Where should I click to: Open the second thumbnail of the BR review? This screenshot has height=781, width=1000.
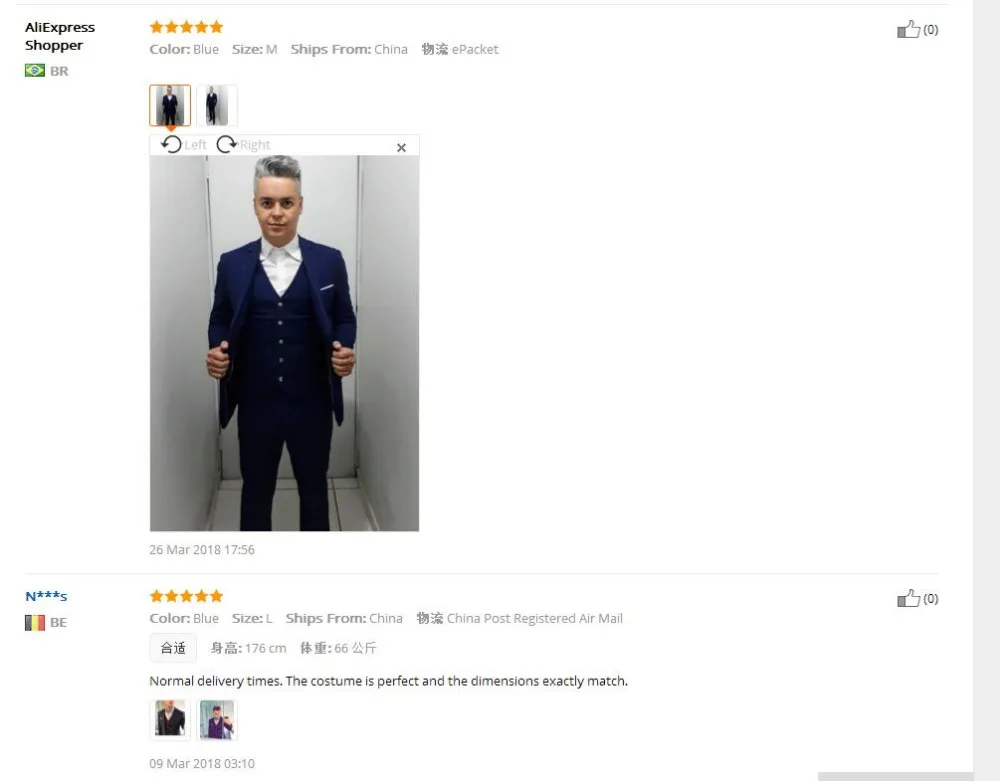pos(217,105)
